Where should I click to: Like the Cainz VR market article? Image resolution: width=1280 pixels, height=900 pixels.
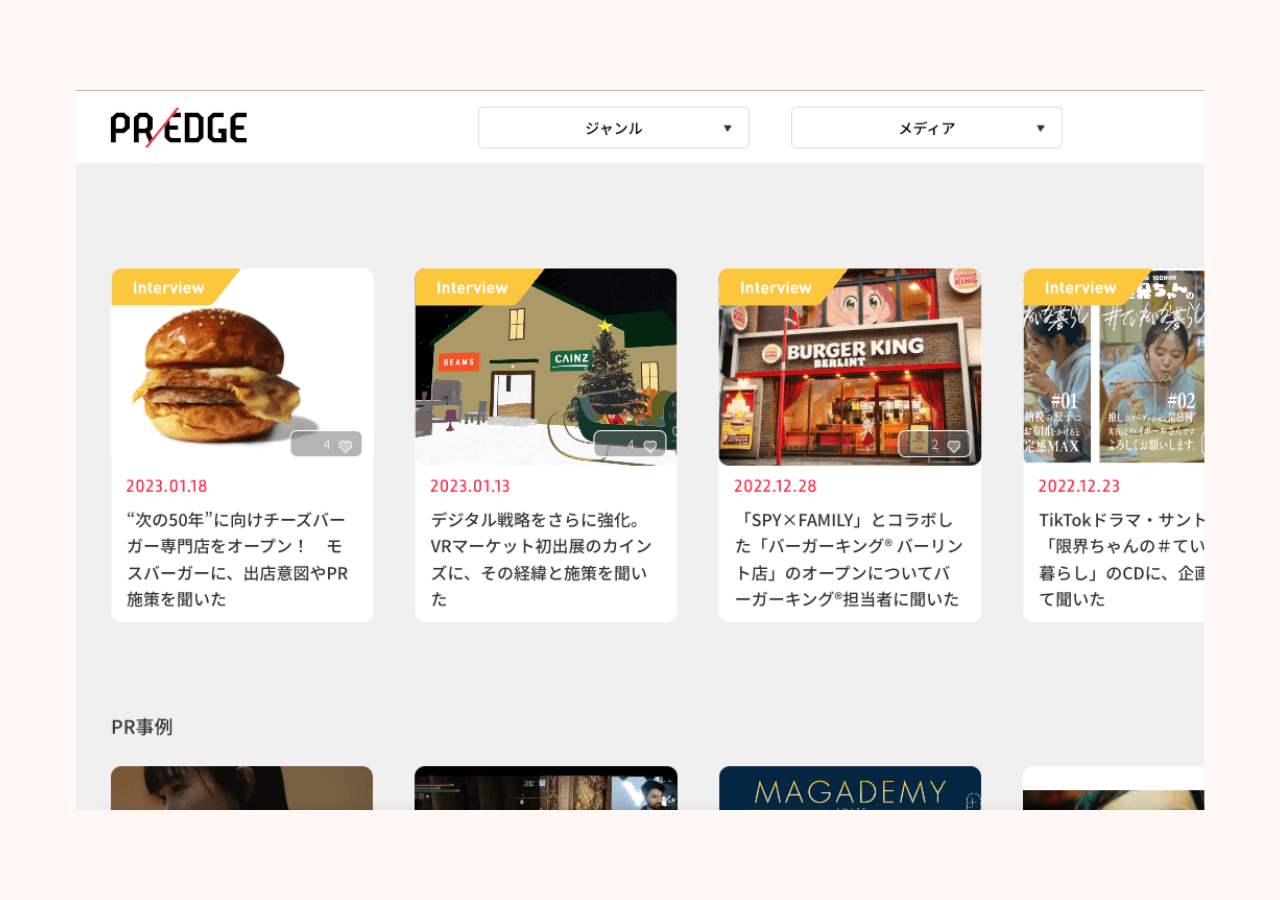630,444
